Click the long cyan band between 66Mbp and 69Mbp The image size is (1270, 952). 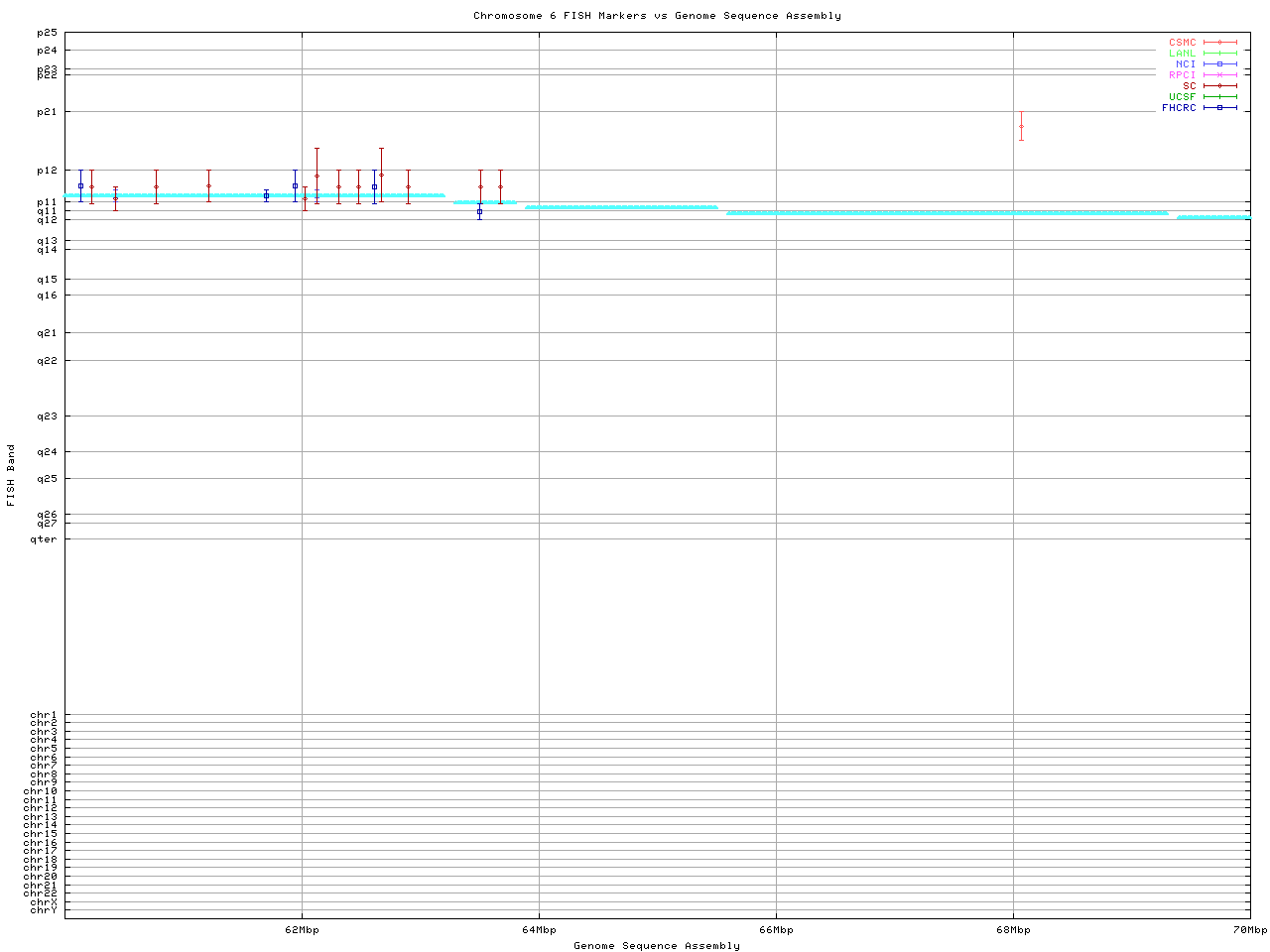[948, 213]
